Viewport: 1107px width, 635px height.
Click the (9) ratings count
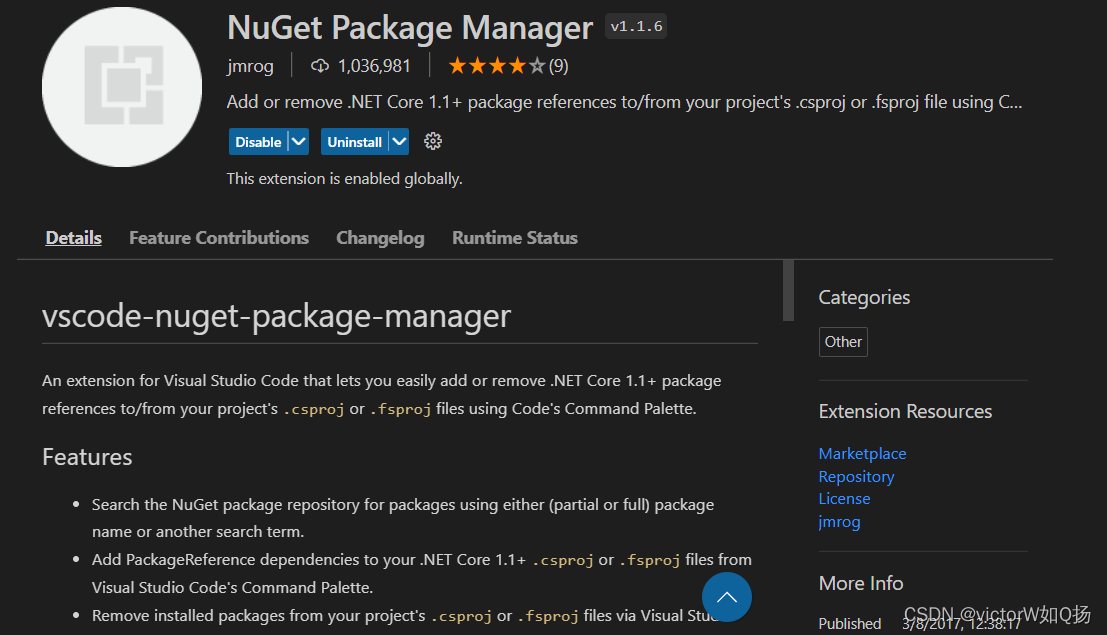[x=558, y=66]
